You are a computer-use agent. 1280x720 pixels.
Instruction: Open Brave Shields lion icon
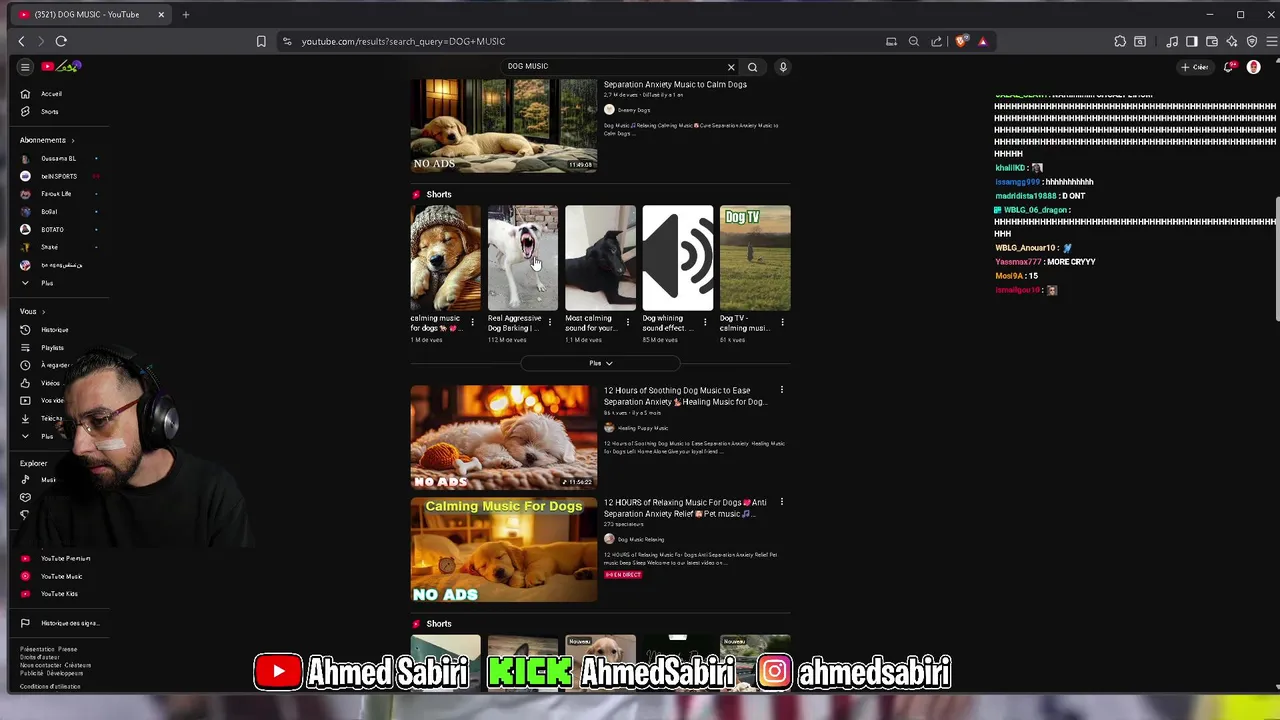click(961, 41)
